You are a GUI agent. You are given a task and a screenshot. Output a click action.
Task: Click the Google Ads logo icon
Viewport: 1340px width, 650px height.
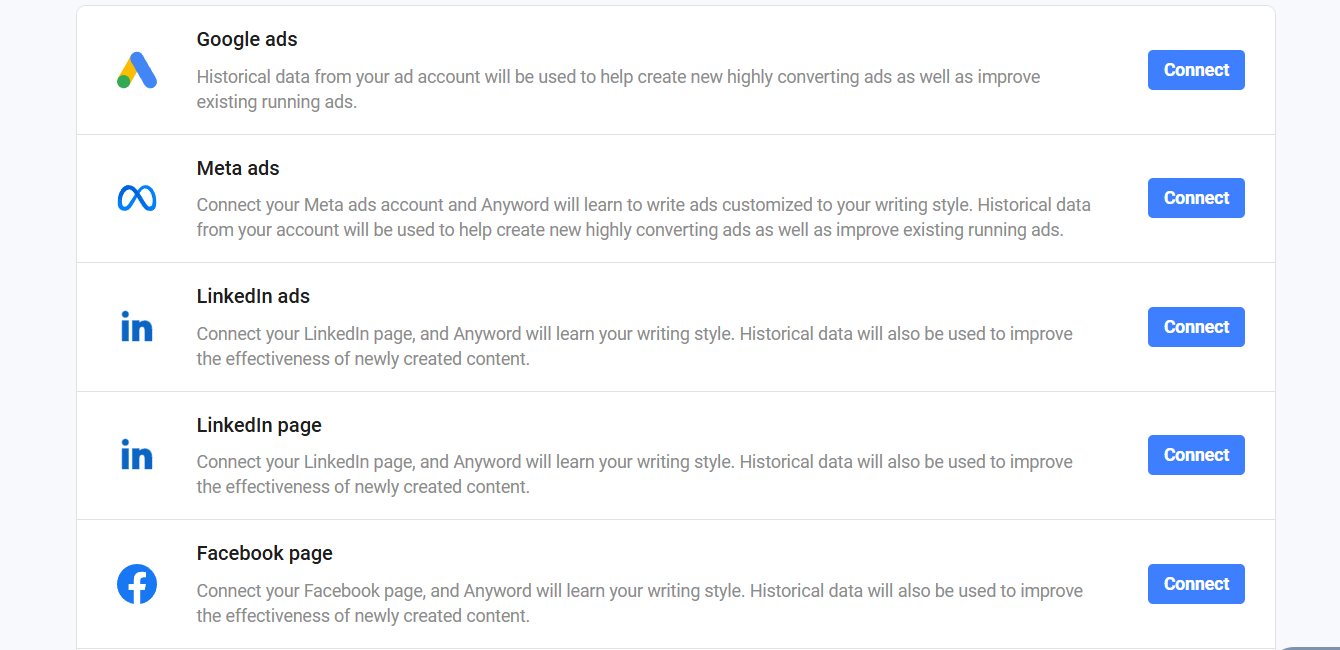137,70
